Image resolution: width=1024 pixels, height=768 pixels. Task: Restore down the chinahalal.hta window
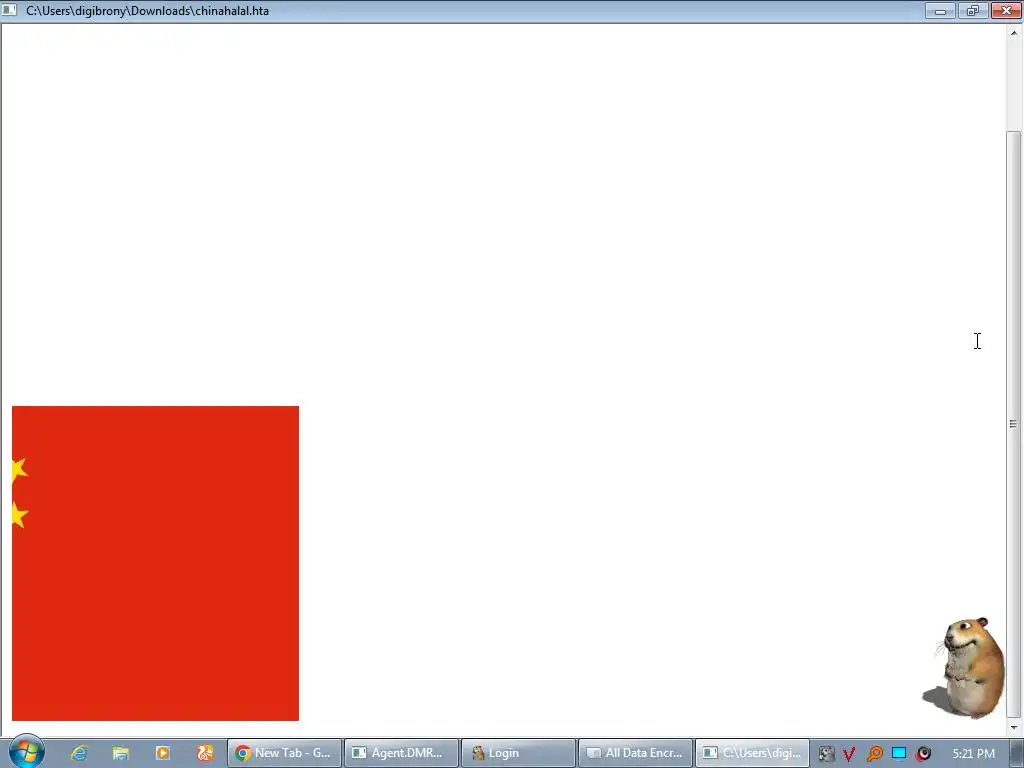973,10
